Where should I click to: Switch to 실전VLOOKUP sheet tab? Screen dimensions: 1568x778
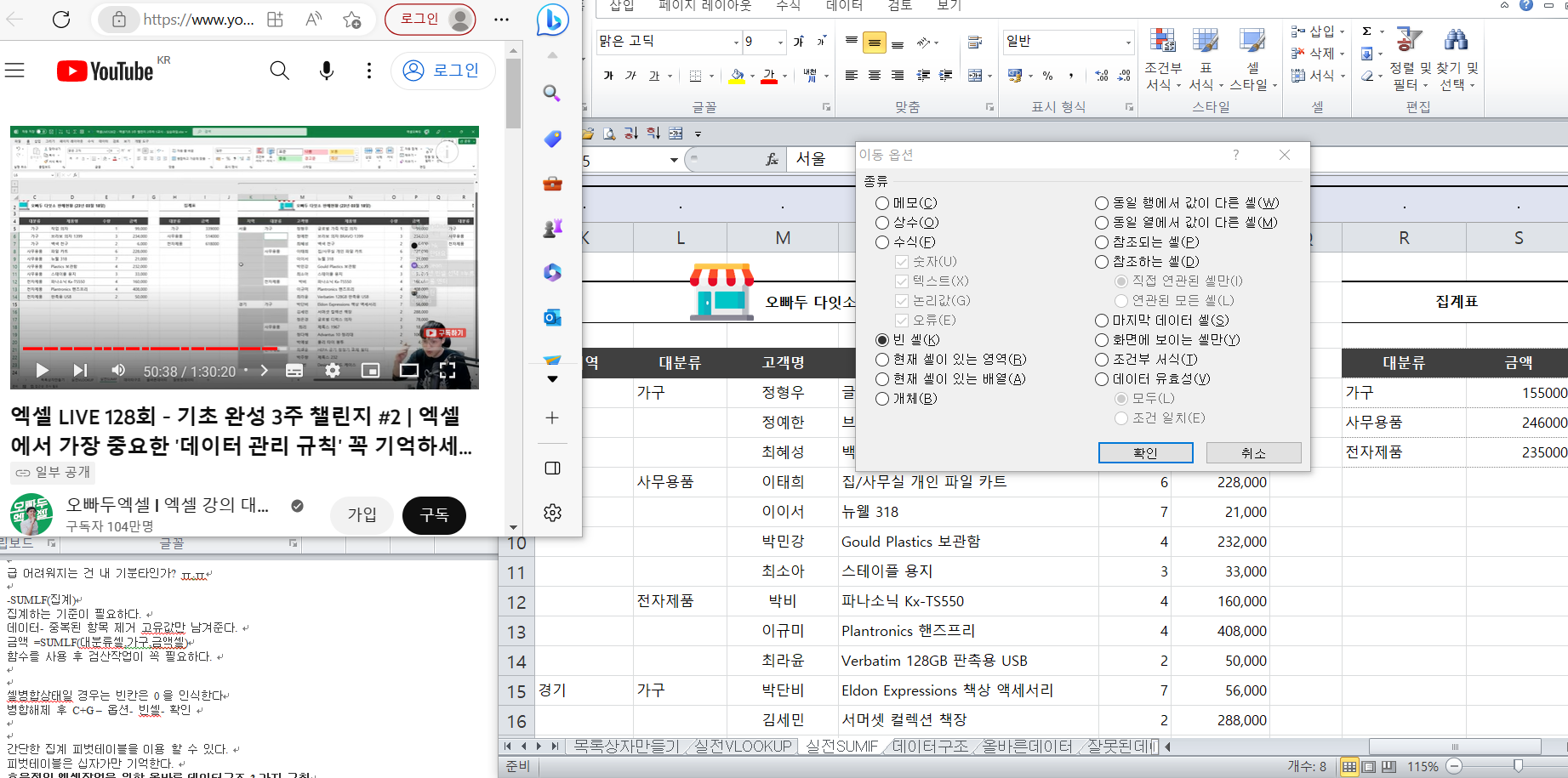click(x=743, y=746)
